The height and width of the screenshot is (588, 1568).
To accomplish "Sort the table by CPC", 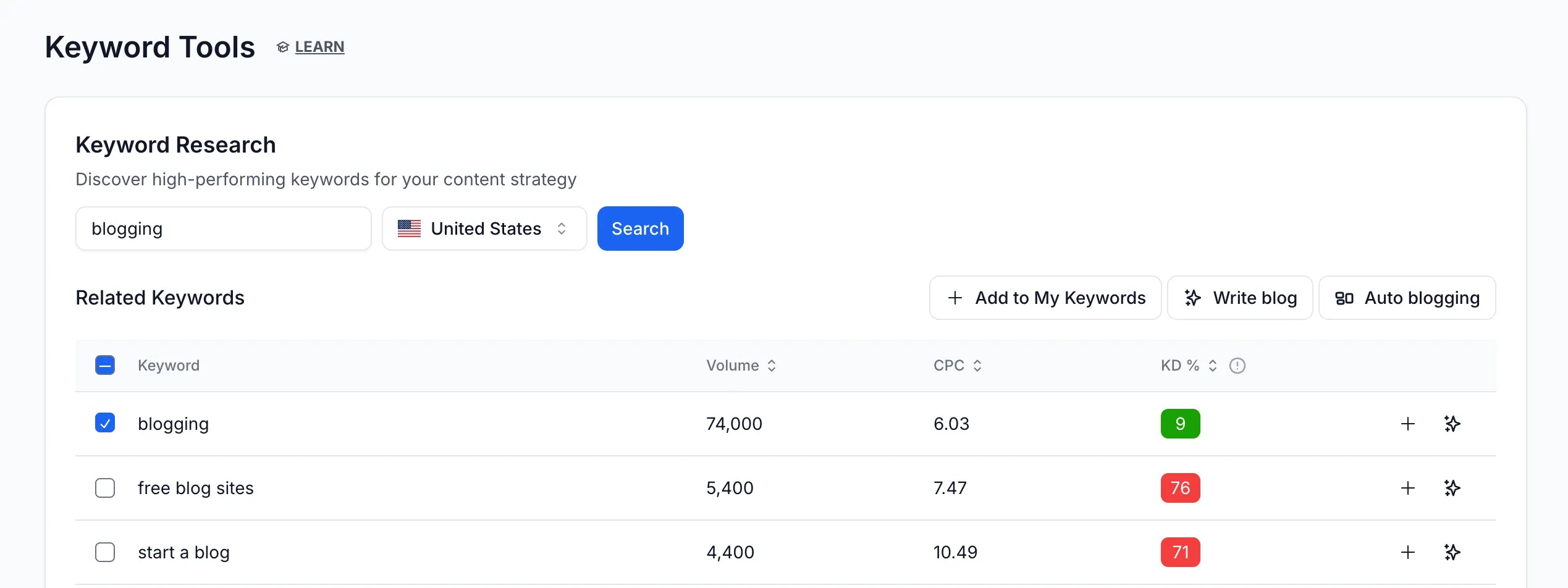I will [x=978, y=365].
